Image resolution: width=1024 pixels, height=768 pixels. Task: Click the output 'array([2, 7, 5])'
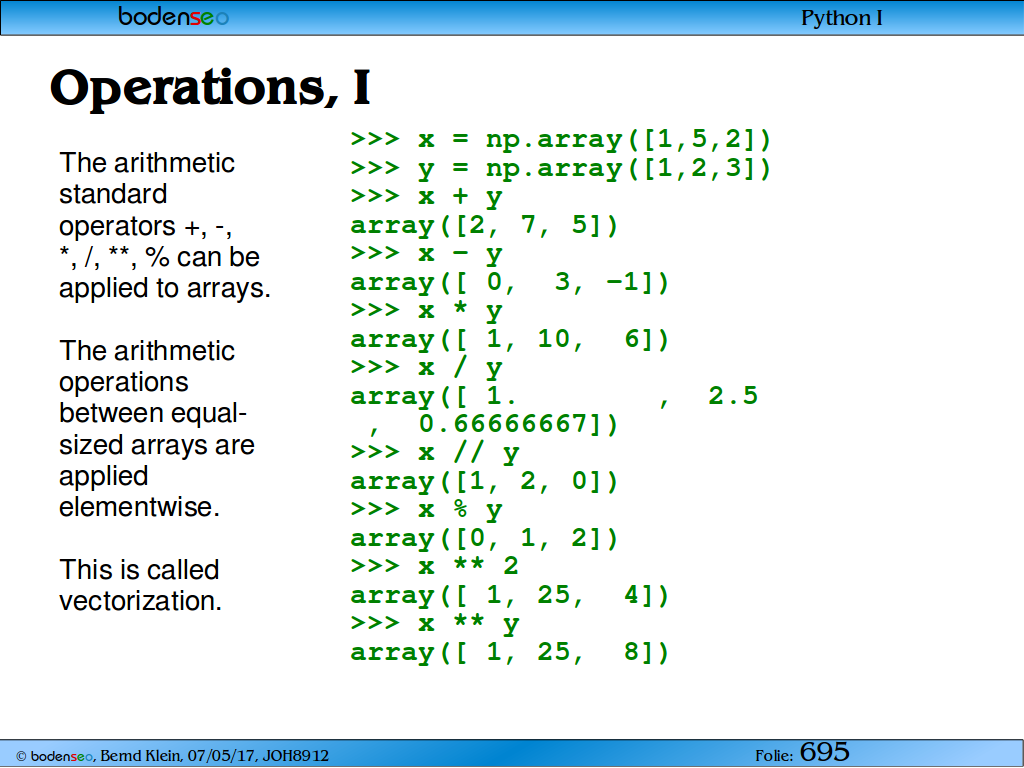[x=484, y=226]
